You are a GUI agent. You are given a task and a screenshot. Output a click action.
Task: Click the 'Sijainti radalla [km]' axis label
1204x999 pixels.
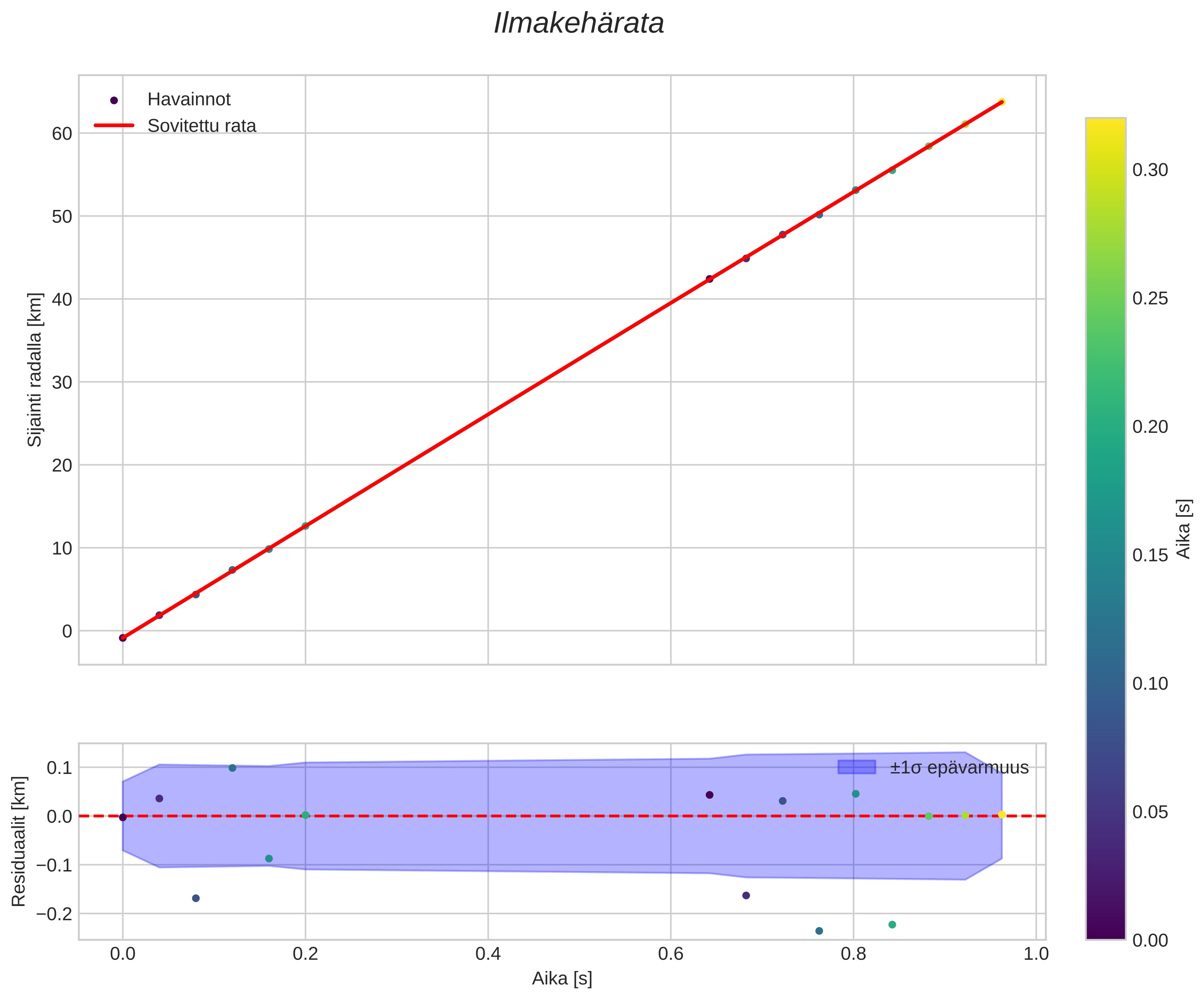click(x=35, y=370)
